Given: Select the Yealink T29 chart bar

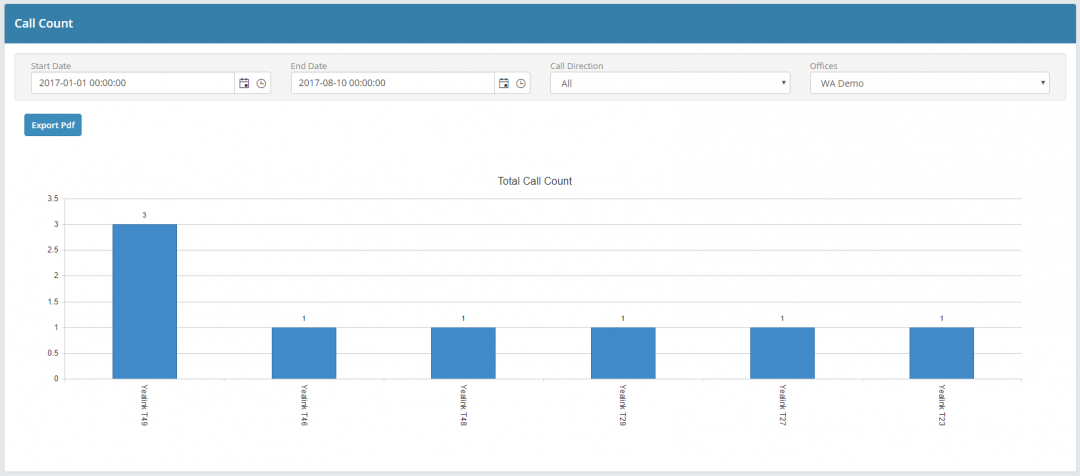Looking at the screenshot, I should [x=623, y=353].
